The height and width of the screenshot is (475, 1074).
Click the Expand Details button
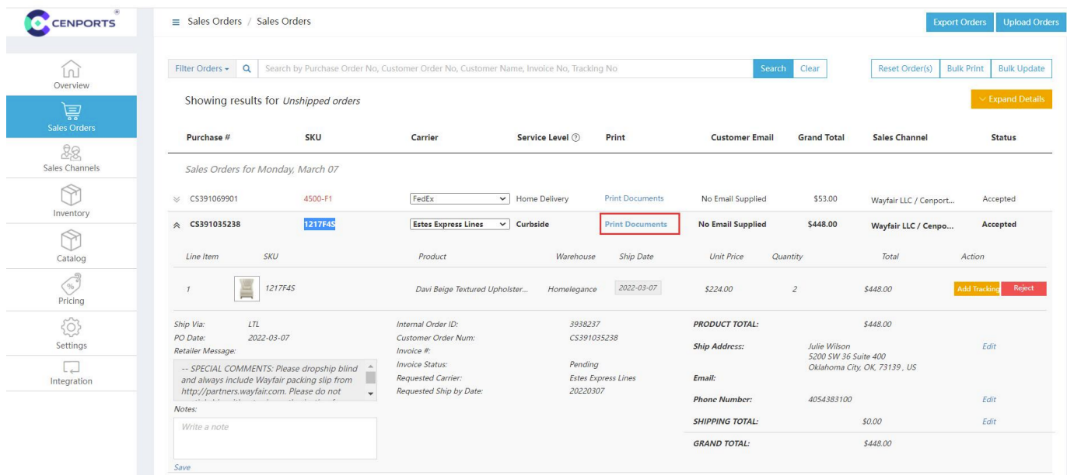click(1011, 100)
